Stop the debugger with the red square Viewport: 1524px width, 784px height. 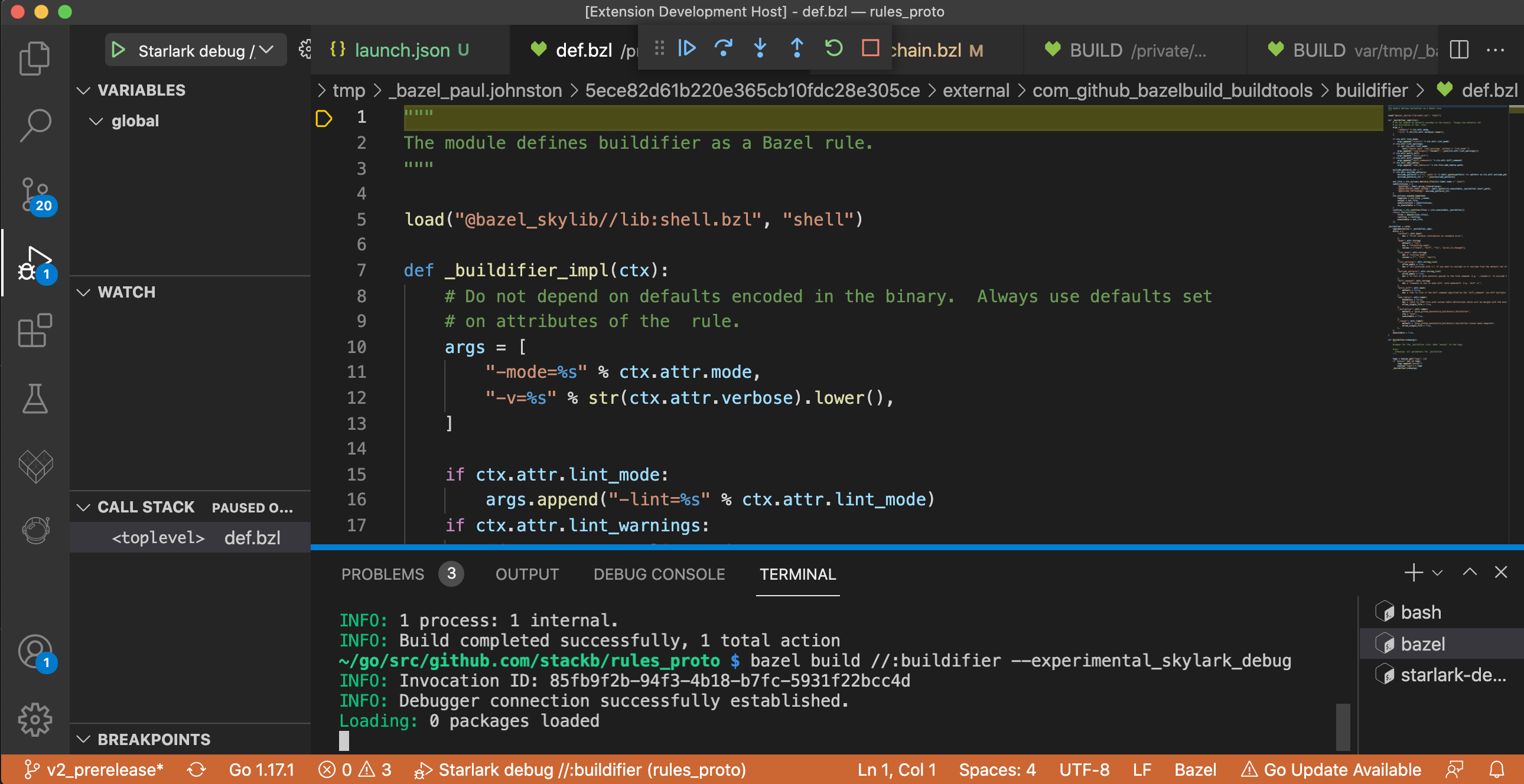point(870,48)
